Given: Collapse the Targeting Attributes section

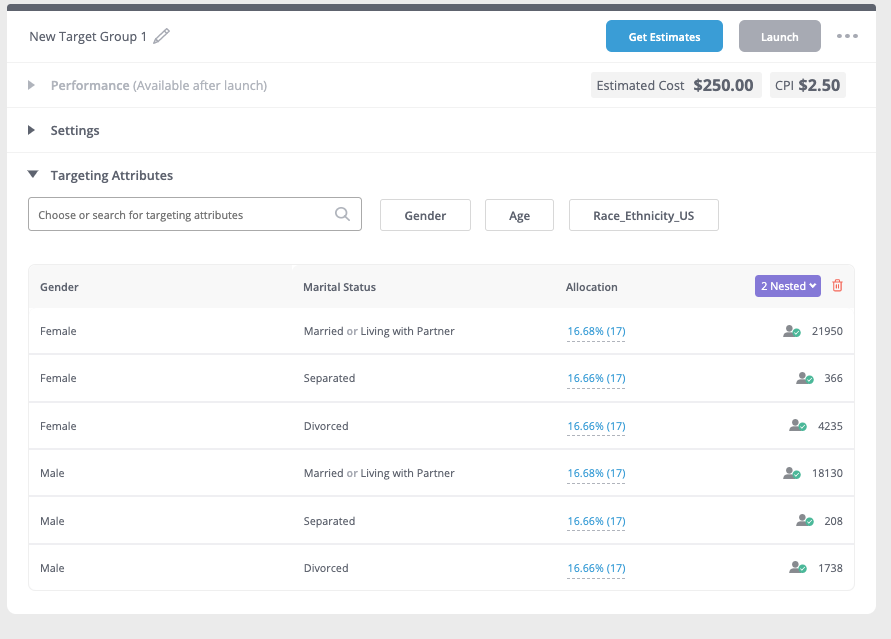Looking at the screenshot, I should pyautogui.click(x=33, y=174).
